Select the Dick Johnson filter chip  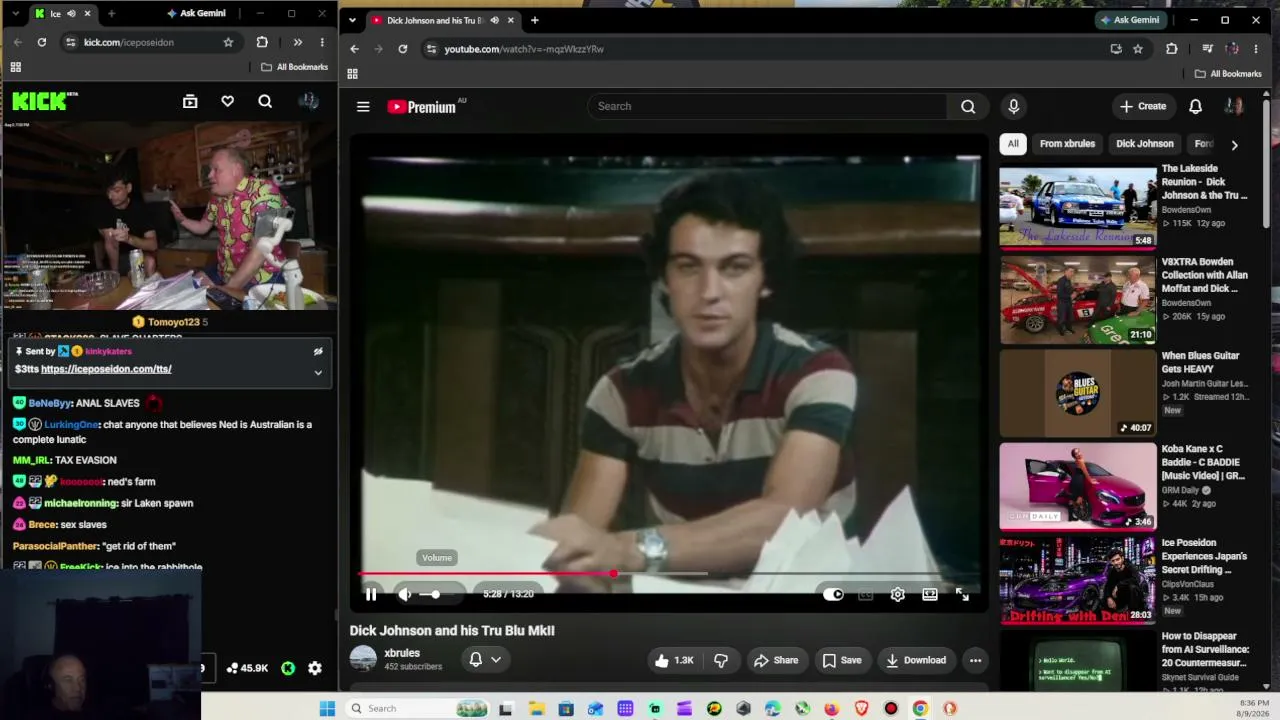pos(1145,144)
